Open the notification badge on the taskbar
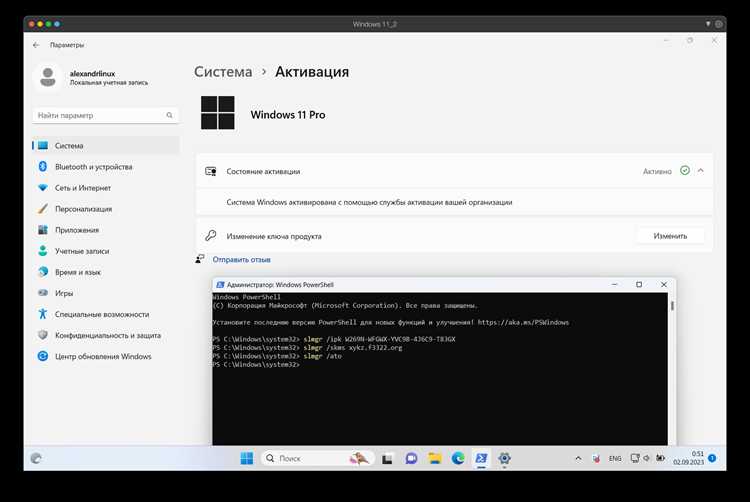 712,458
